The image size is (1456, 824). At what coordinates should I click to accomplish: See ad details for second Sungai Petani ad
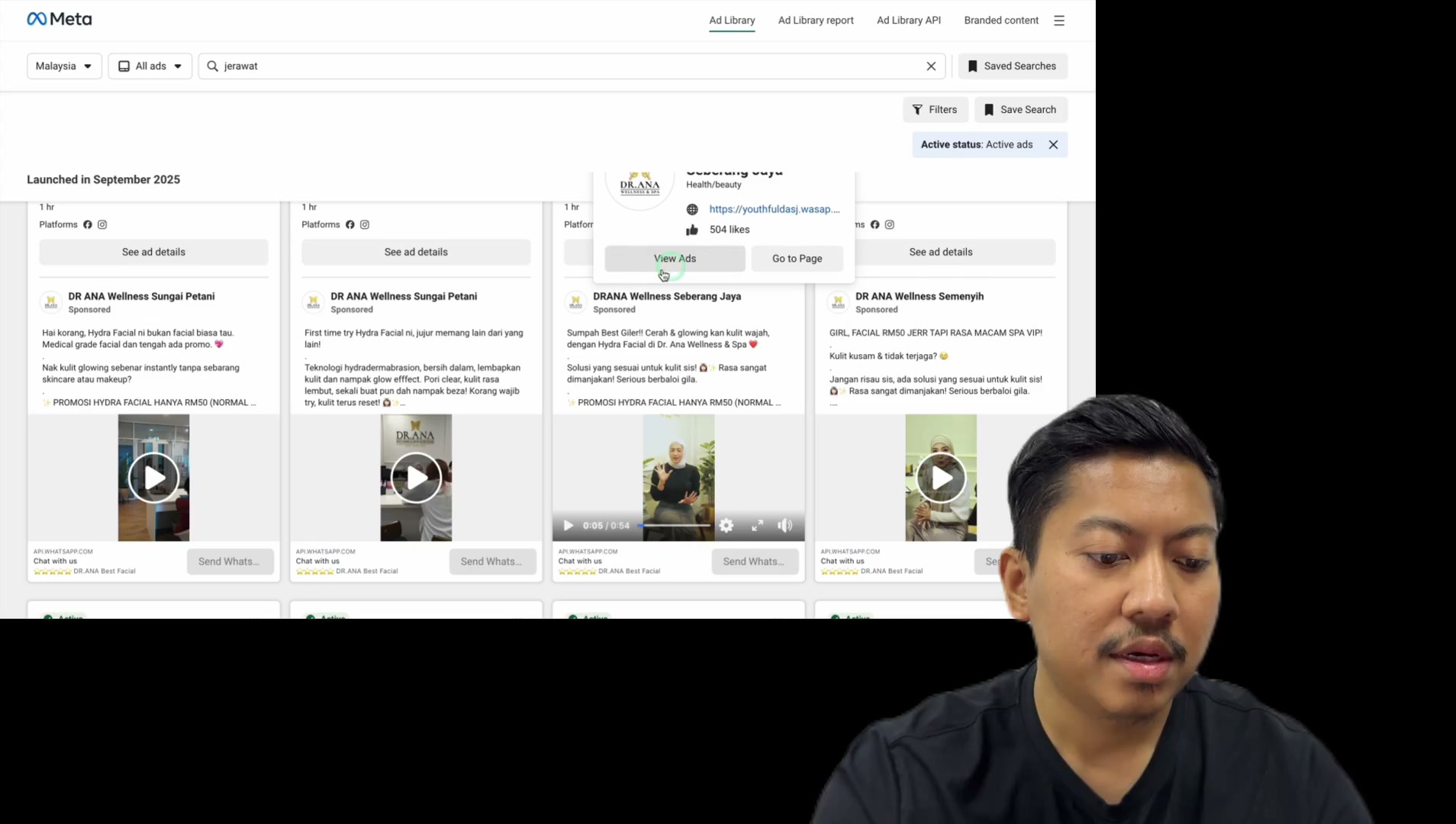click(416, 252)
